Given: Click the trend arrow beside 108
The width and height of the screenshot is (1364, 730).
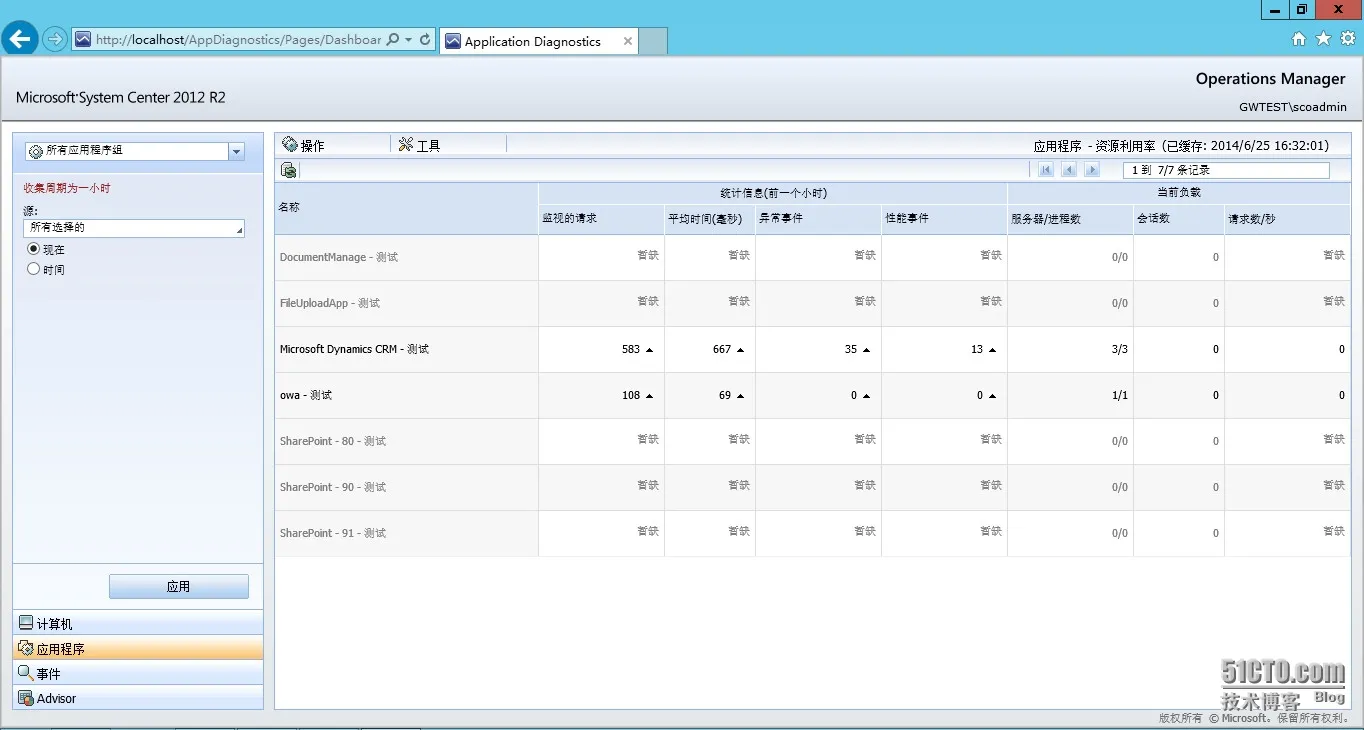Looking at the screenshot, I should 649,396.
